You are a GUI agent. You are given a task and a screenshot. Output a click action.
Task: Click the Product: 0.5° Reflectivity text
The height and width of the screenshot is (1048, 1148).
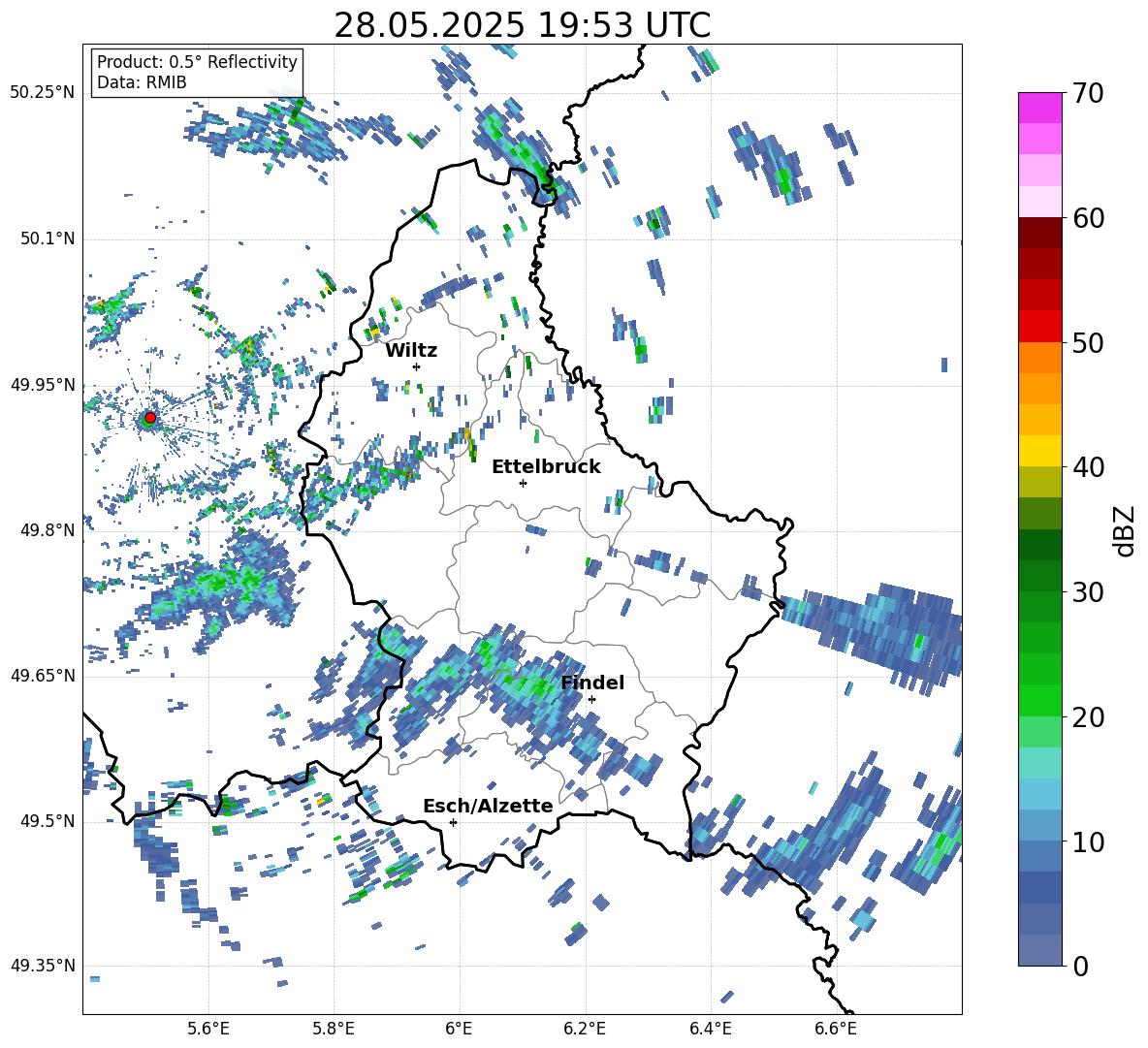[197, 62]
